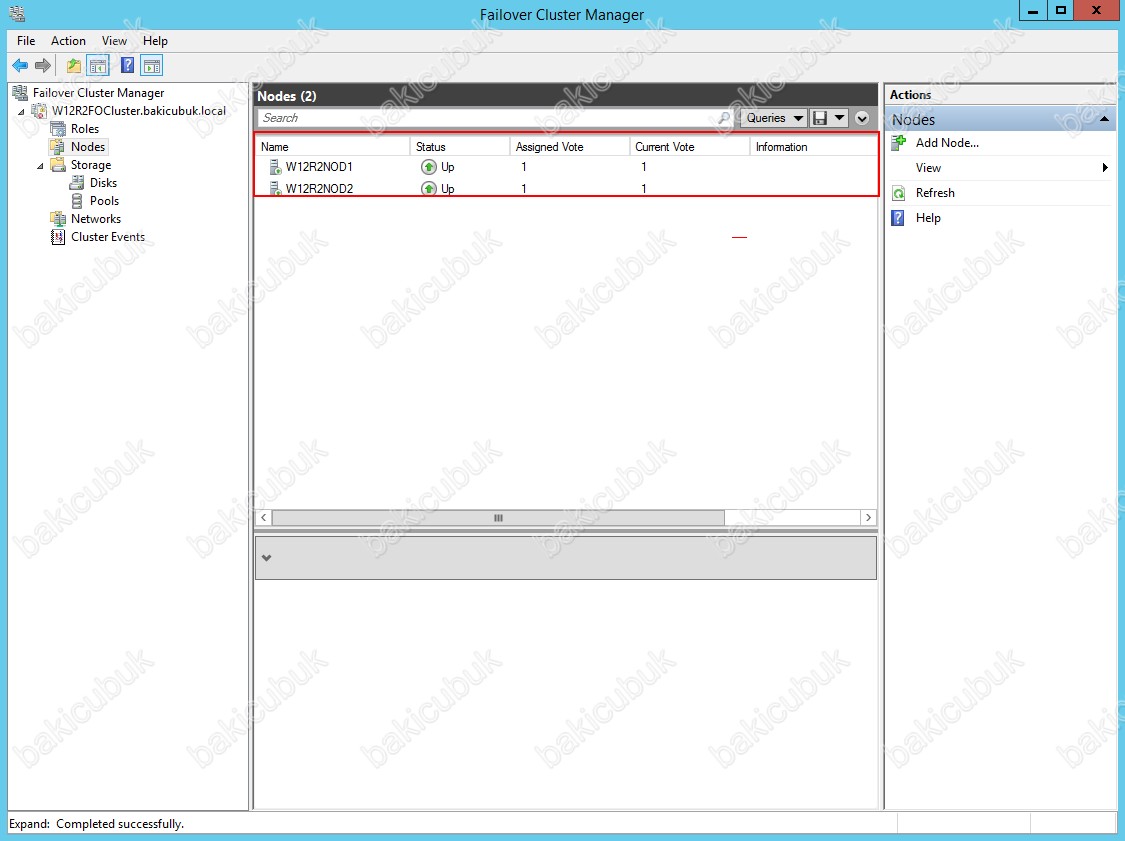Click the scrollbar left arrow
Image resolution: width=1125 pixels, height=841 pixels.
(264, 517)
